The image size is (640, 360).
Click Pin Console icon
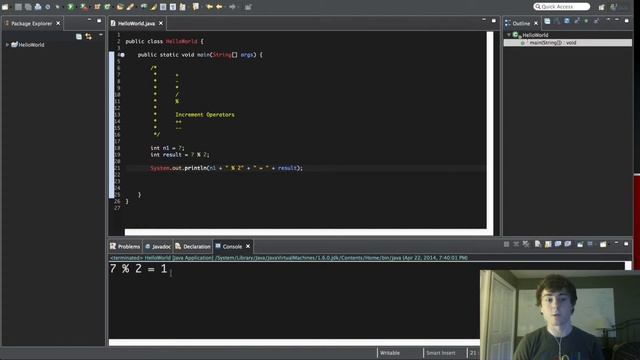pos(580,244)
